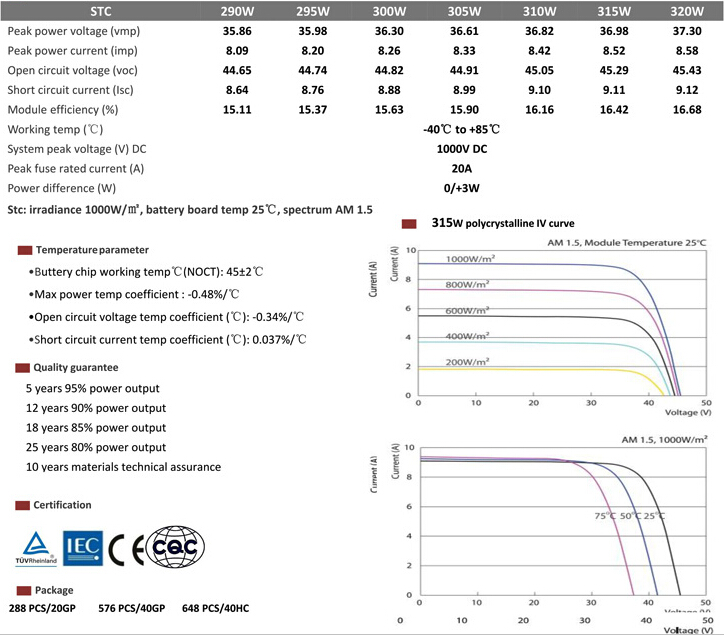Screen dimensions: 724x635
Task: Click the CQC globe logo
Action: (175, 547)
